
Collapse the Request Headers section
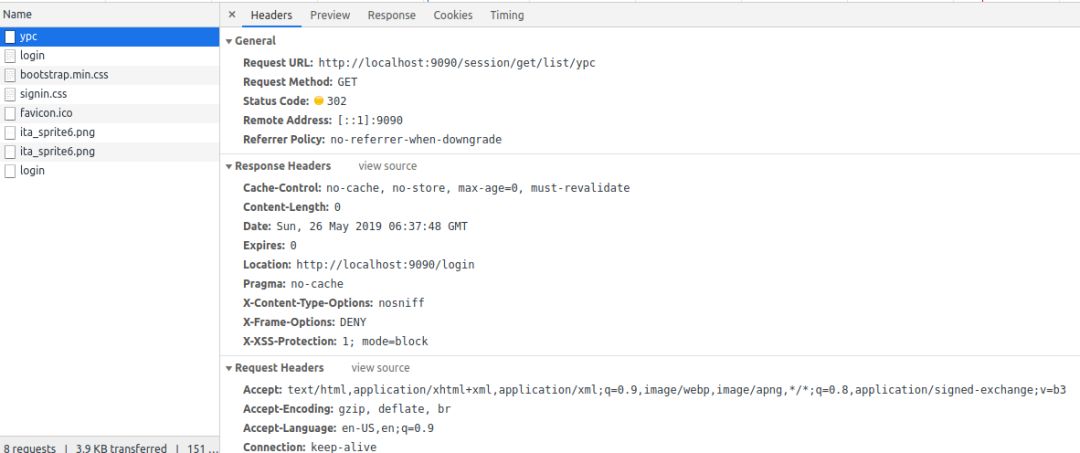tap(229, 368)
